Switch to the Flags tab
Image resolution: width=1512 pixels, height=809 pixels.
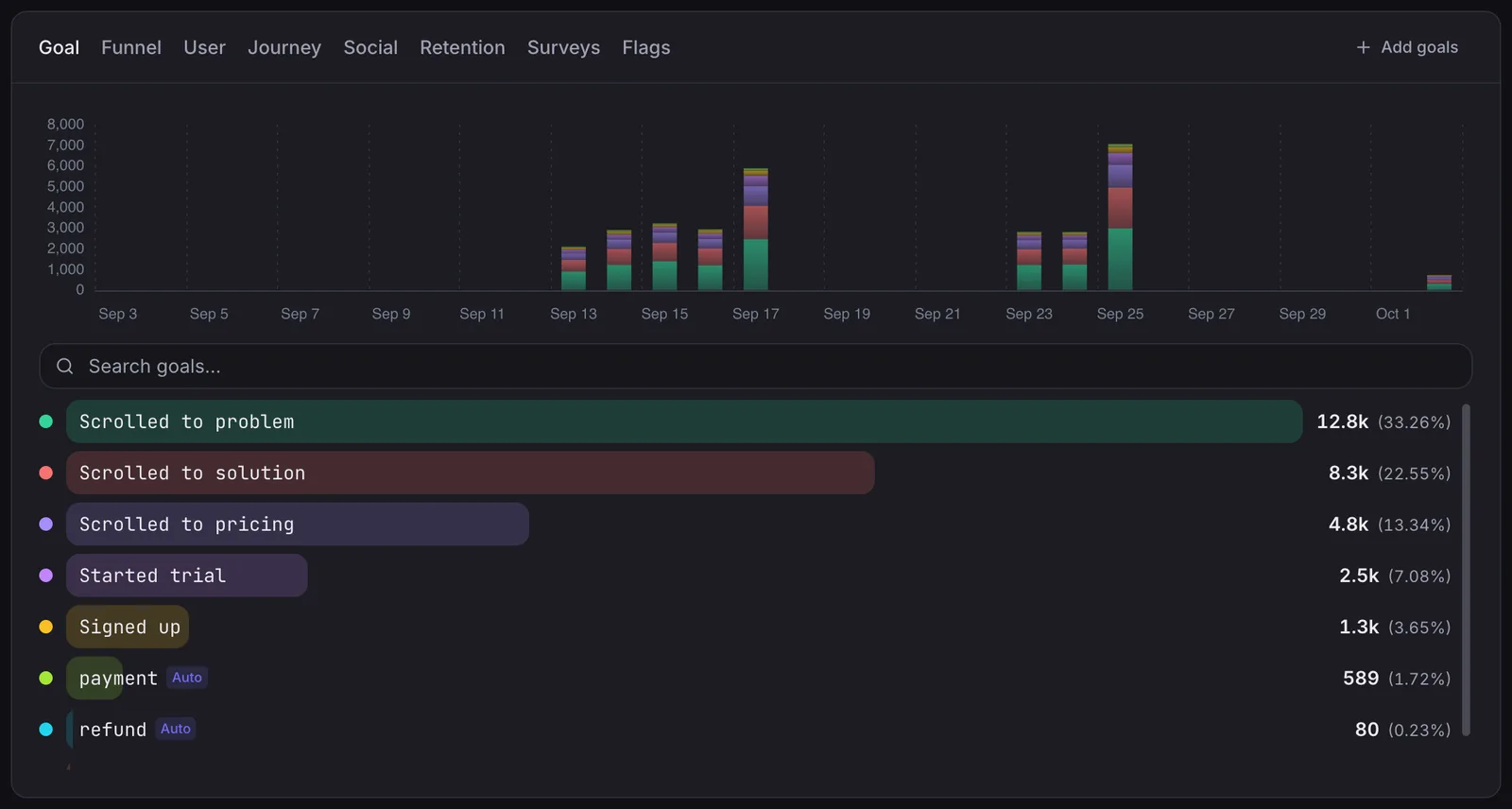tap(646, 47)
